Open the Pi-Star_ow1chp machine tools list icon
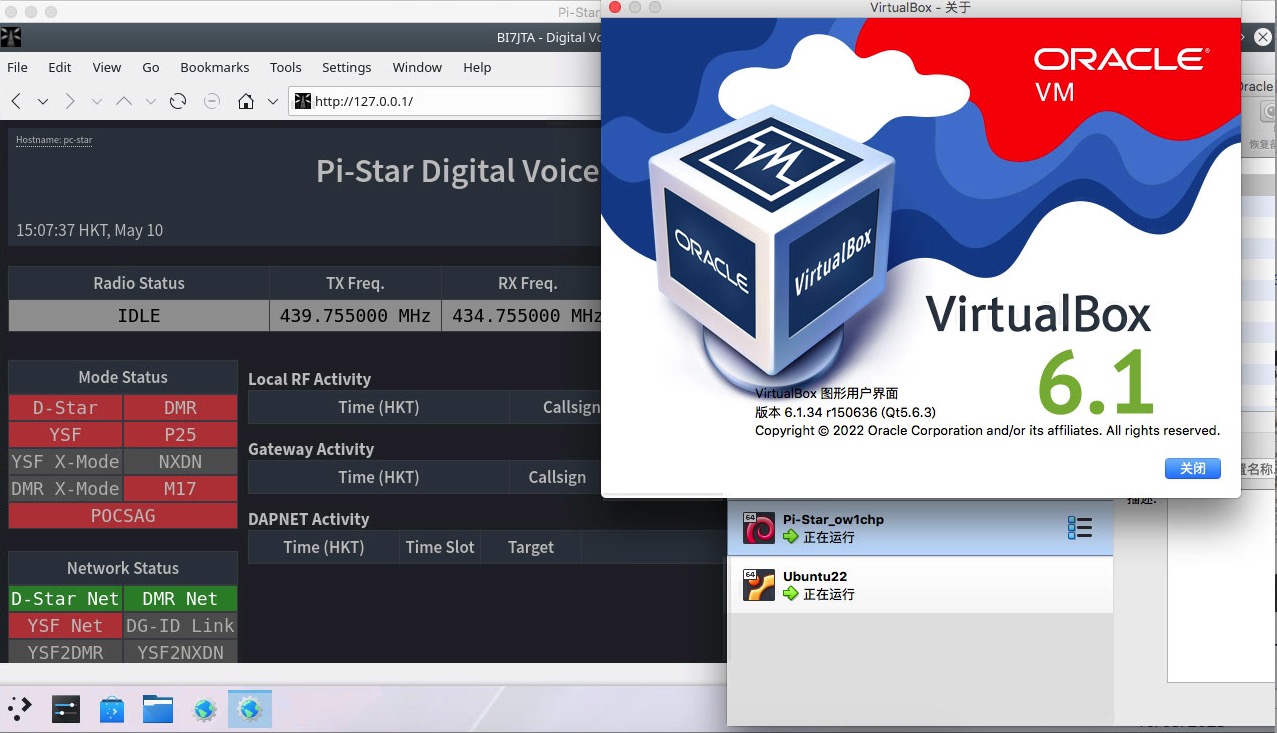Viewport: 1277px width, 733px height. click(x=1080, y=528)
